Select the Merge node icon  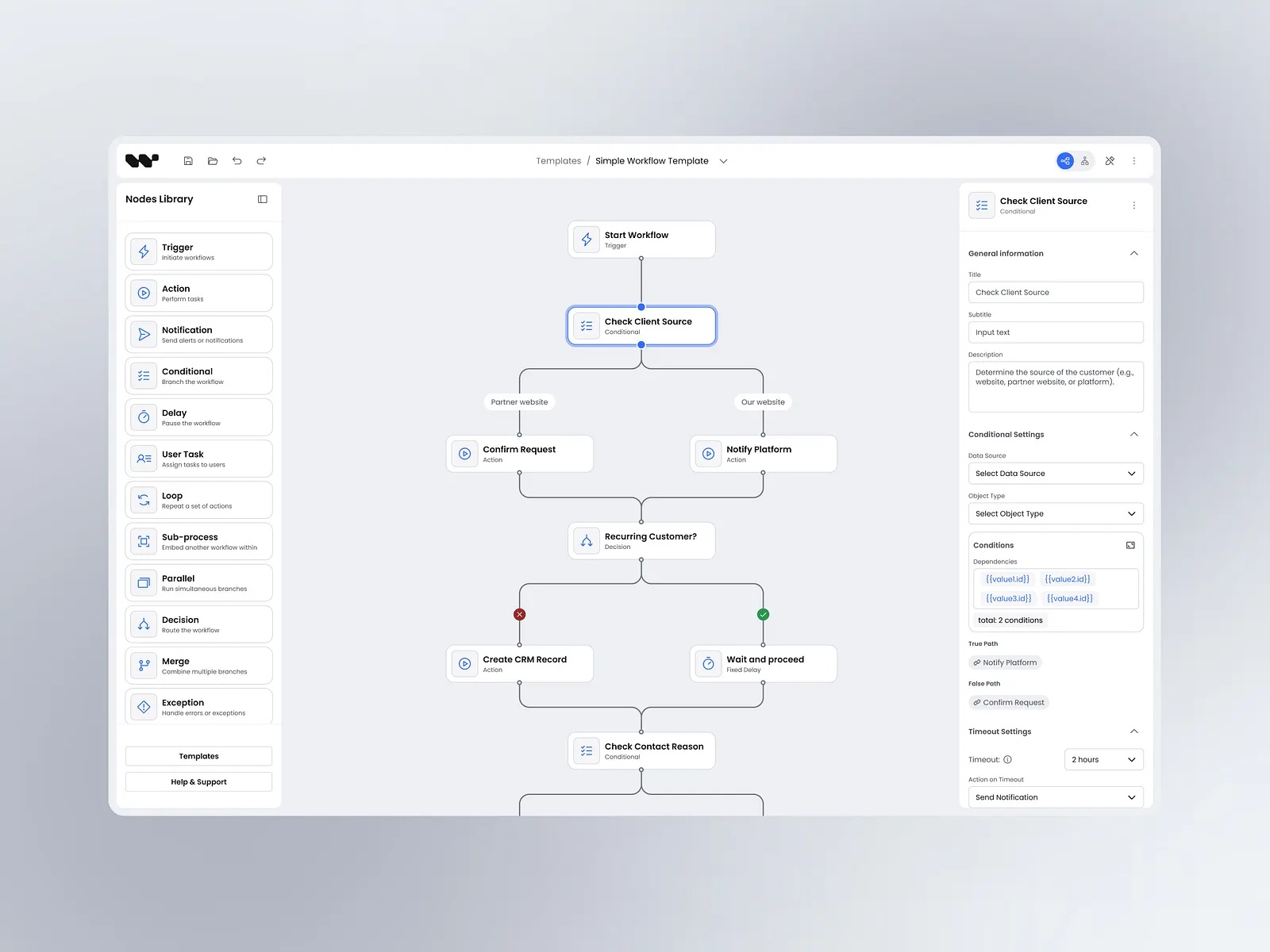(144, 665)
